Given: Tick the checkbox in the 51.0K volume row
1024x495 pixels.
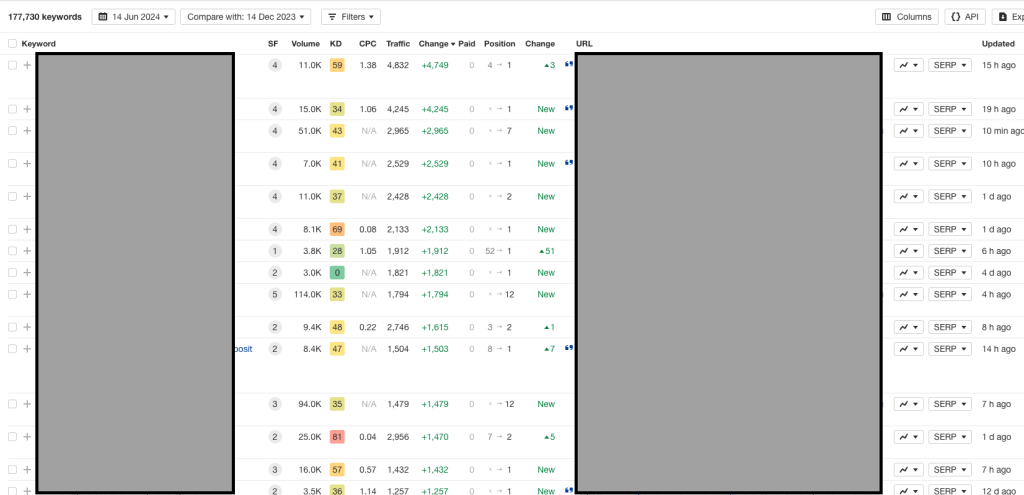Looking at the screenshot, I should (12, 131).
